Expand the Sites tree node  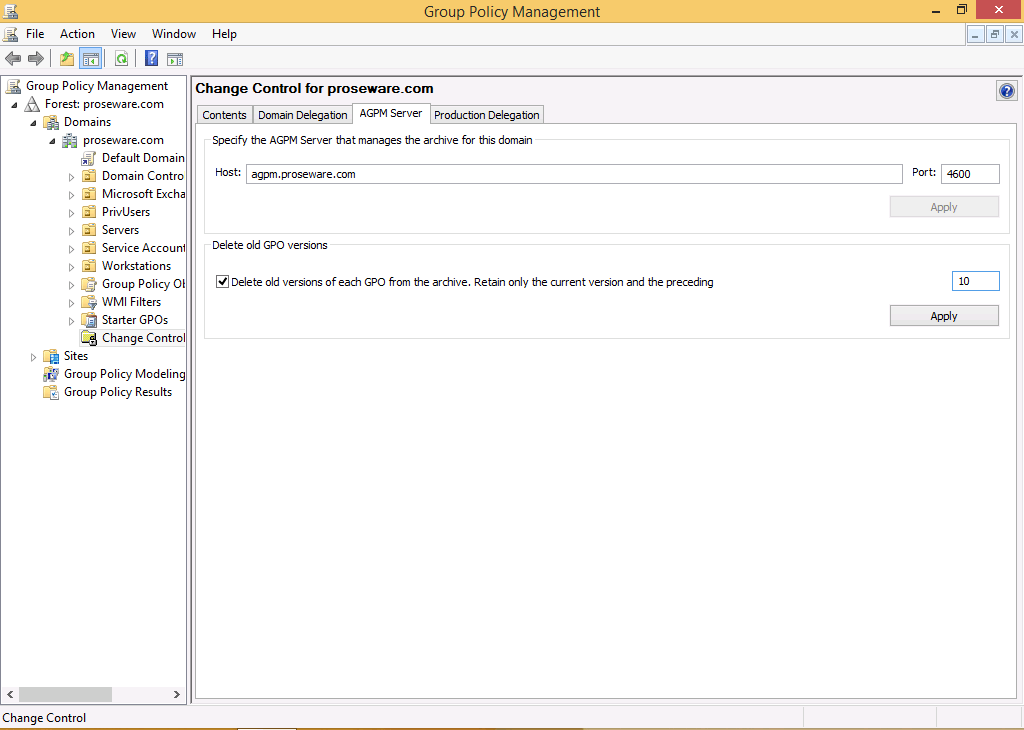click(x=33, y=357)
